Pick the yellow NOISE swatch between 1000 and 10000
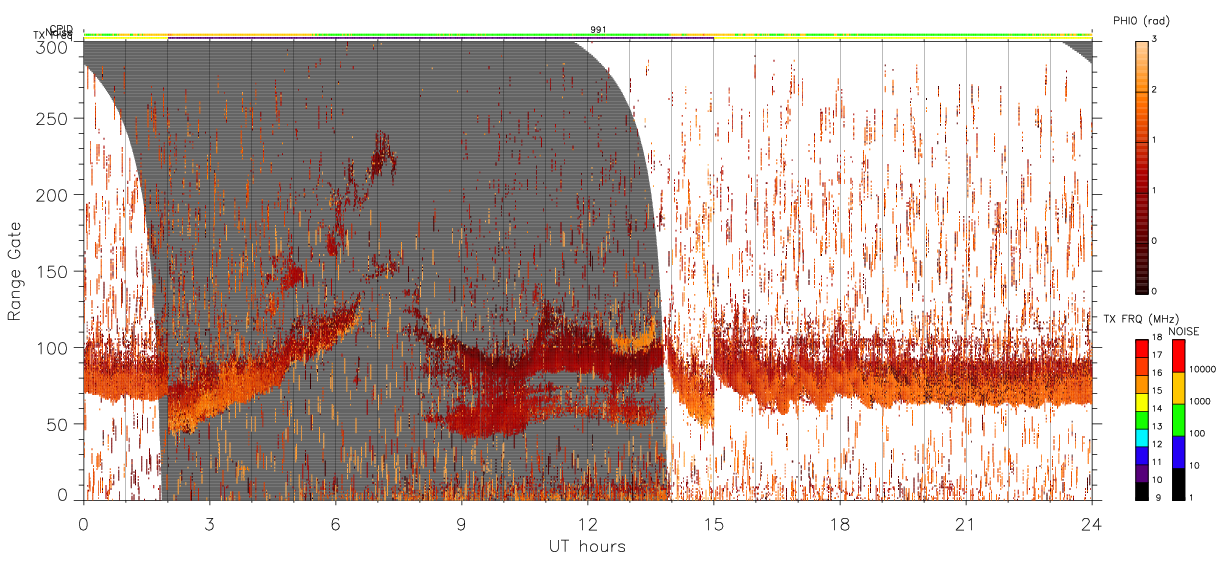This screenshot has height=567, width=1228. [1179, 388]
